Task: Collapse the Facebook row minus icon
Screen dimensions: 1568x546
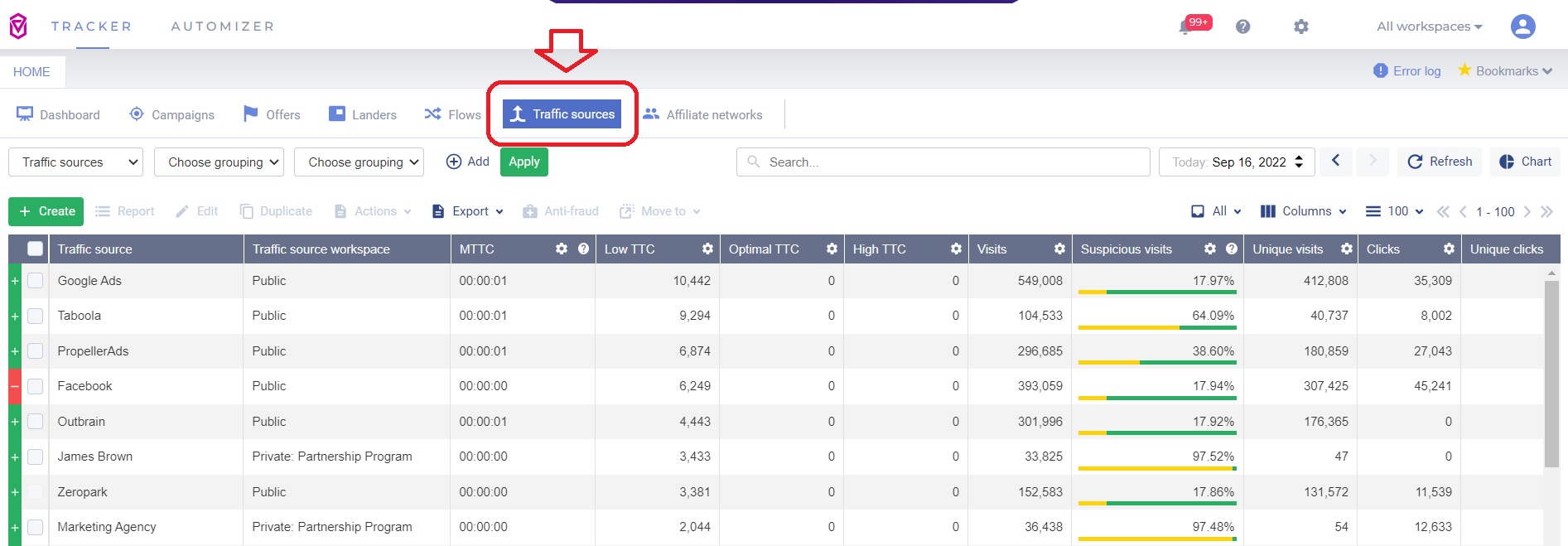Action: click(14, 386)
